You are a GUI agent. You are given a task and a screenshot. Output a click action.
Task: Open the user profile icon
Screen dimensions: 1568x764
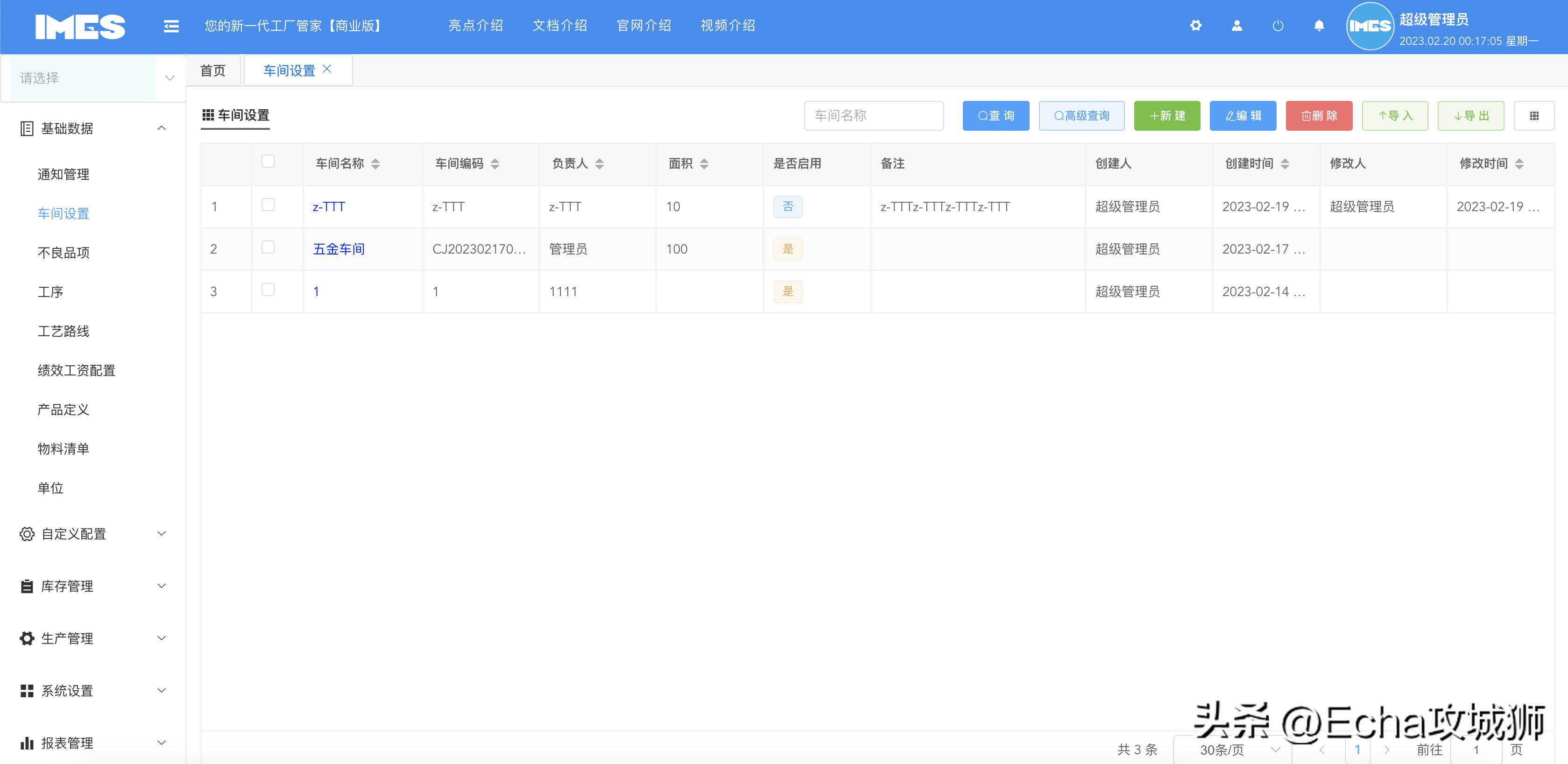coord(1236,26)
